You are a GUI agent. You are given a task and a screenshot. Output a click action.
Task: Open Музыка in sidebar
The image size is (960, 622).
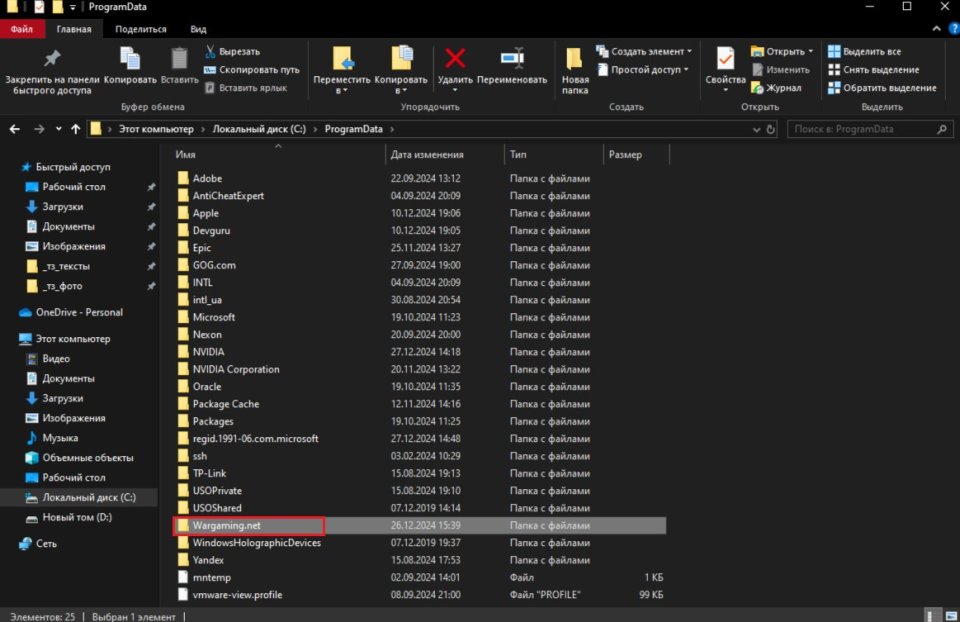click(60, 438)
